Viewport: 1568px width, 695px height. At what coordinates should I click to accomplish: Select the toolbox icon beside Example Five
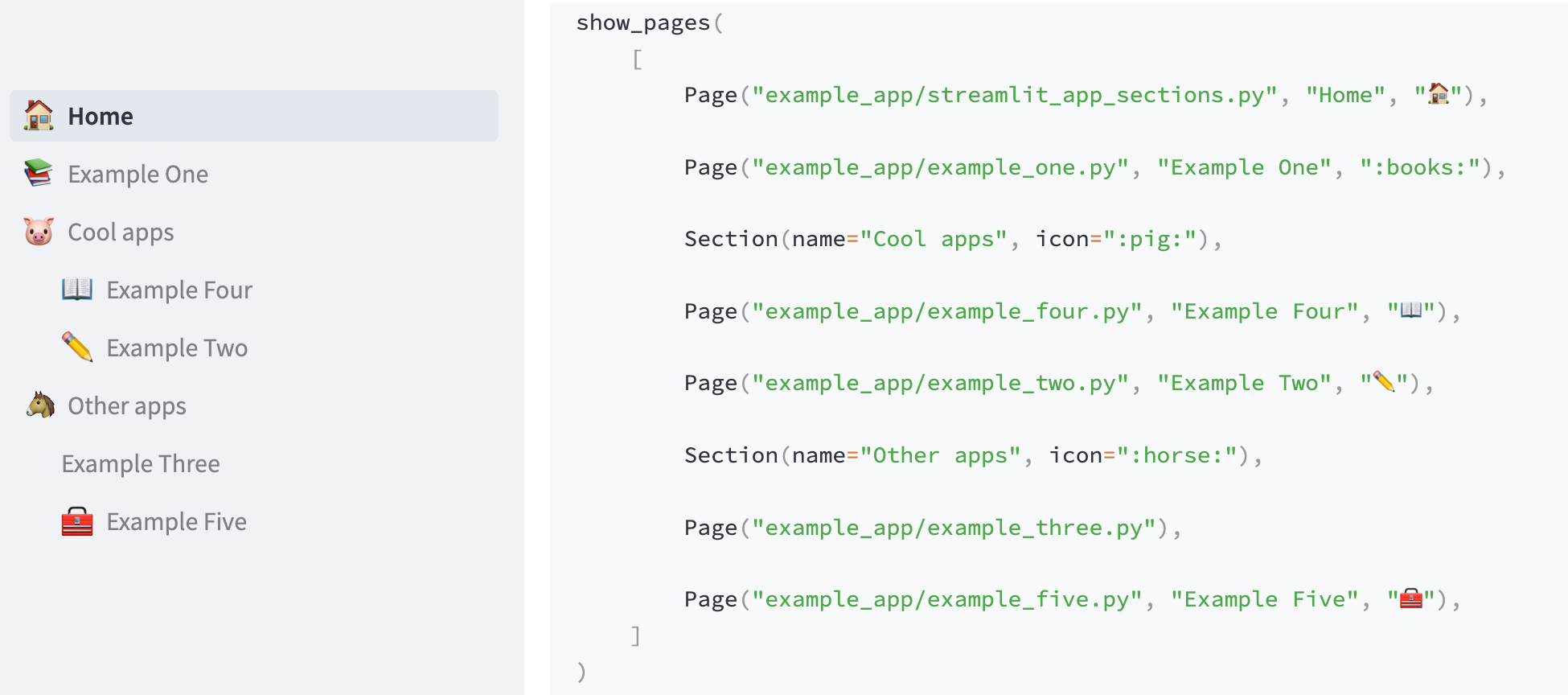click(77, 521)
